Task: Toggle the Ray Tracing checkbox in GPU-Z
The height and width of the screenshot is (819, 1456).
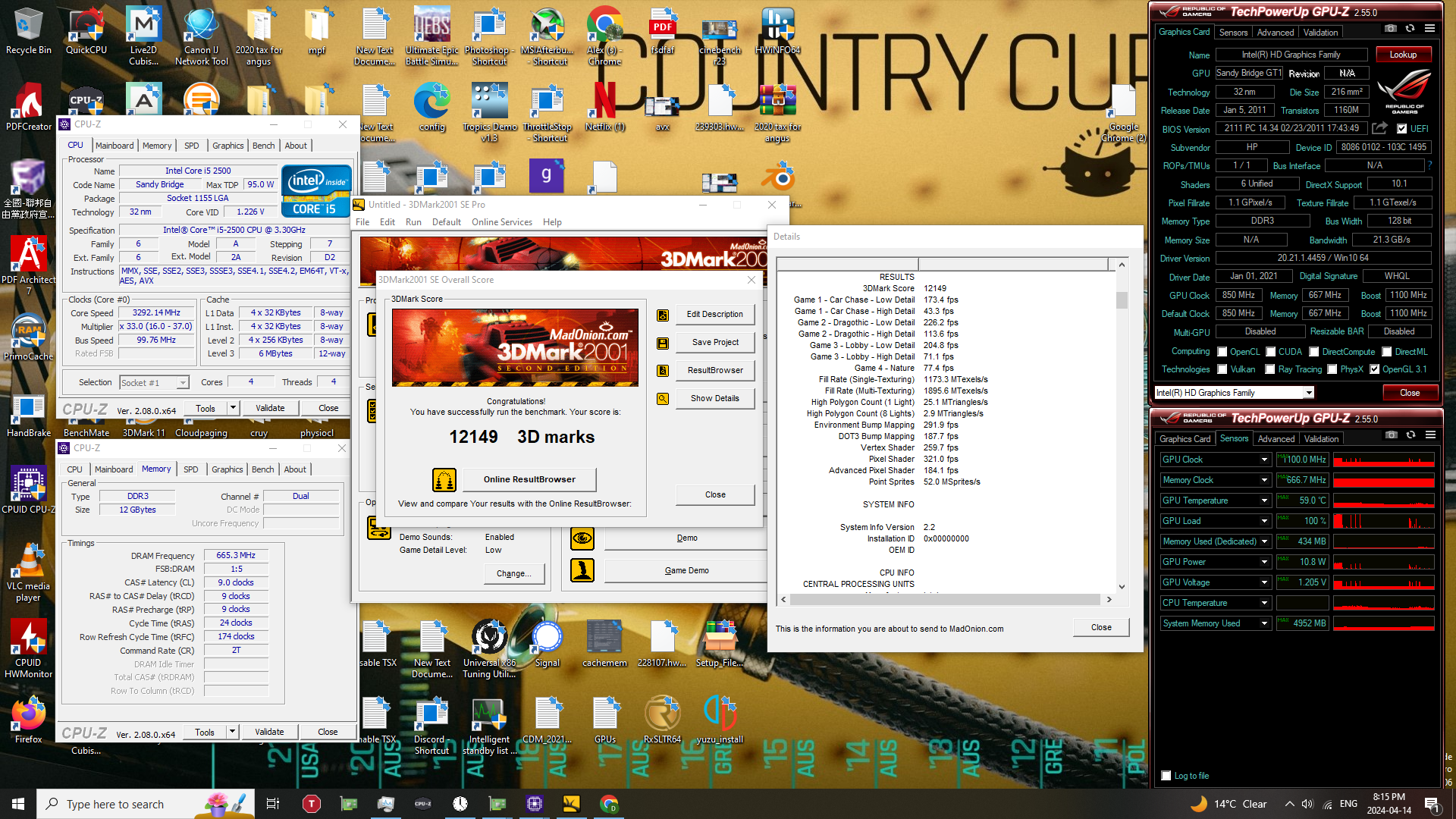Action: [x=1269, y=369]
